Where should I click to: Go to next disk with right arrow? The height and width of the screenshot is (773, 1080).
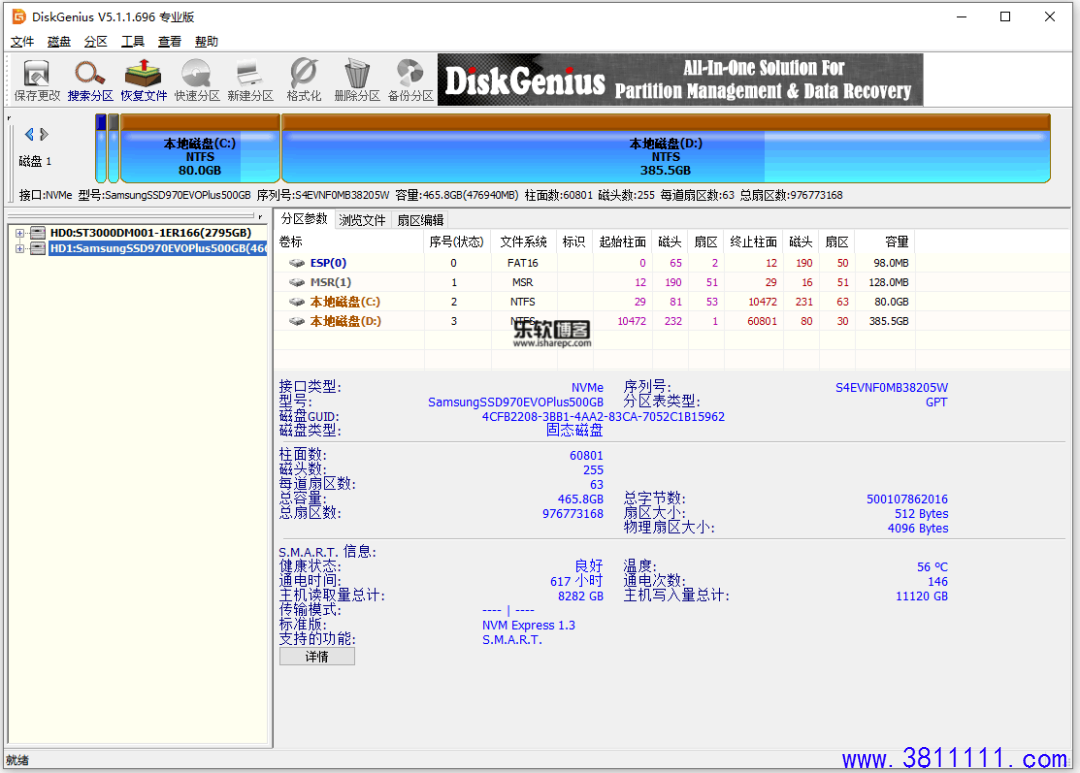tap(44, 134)
